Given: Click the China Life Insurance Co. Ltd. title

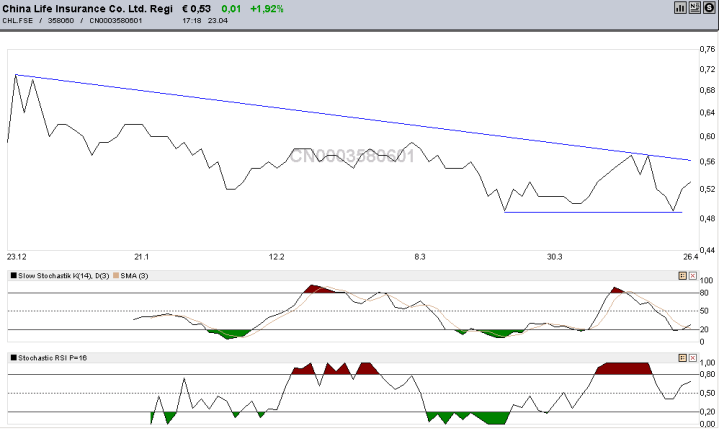Looking at the screenshot, I should tap(88, 9).
